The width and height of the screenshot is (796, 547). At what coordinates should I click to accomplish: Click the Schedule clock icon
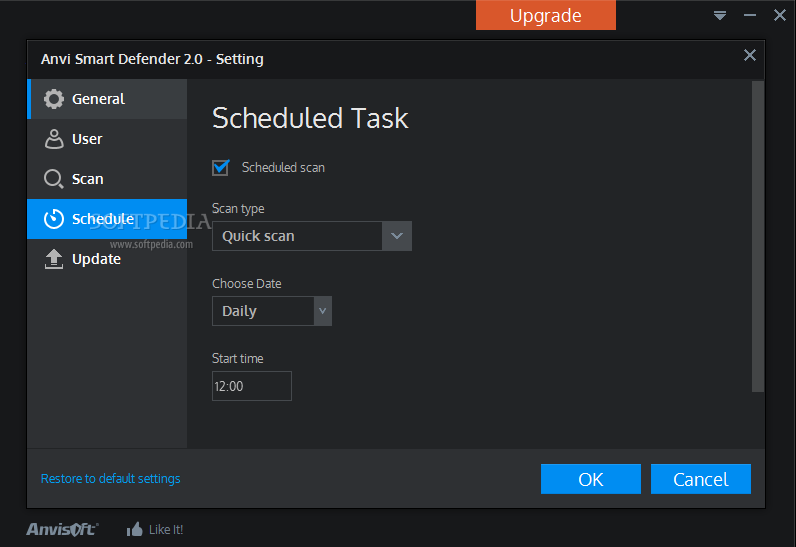click(x=53, y=219)
